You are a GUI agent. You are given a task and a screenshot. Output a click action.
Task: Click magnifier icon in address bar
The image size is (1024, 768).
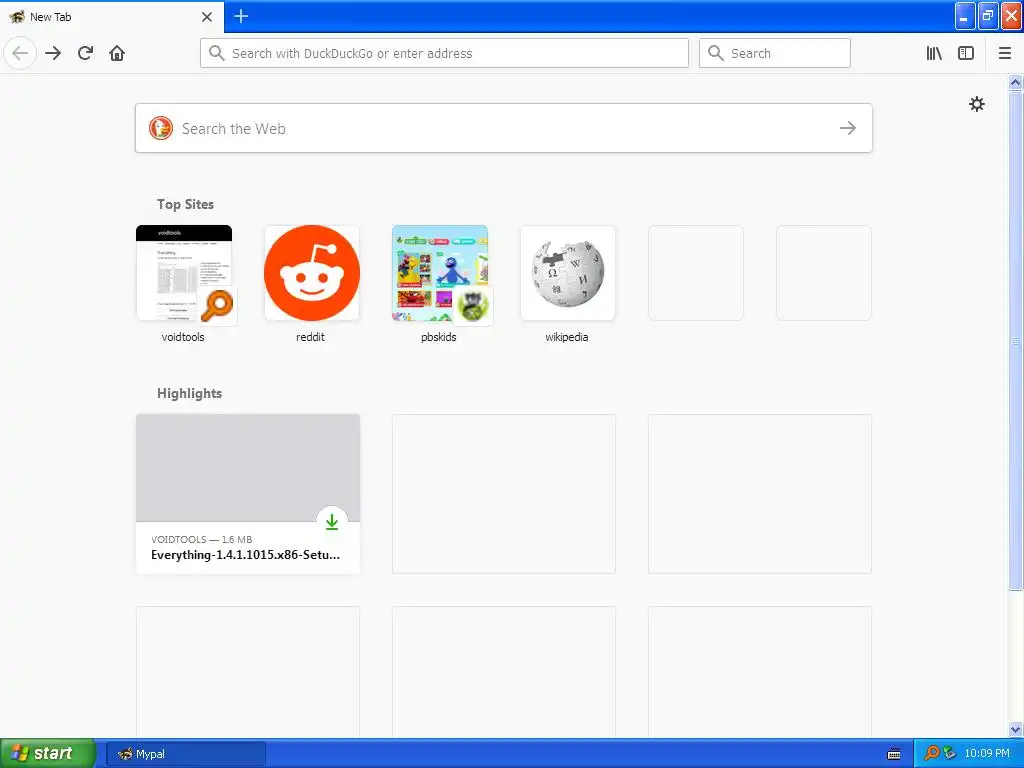click(217, 53)
